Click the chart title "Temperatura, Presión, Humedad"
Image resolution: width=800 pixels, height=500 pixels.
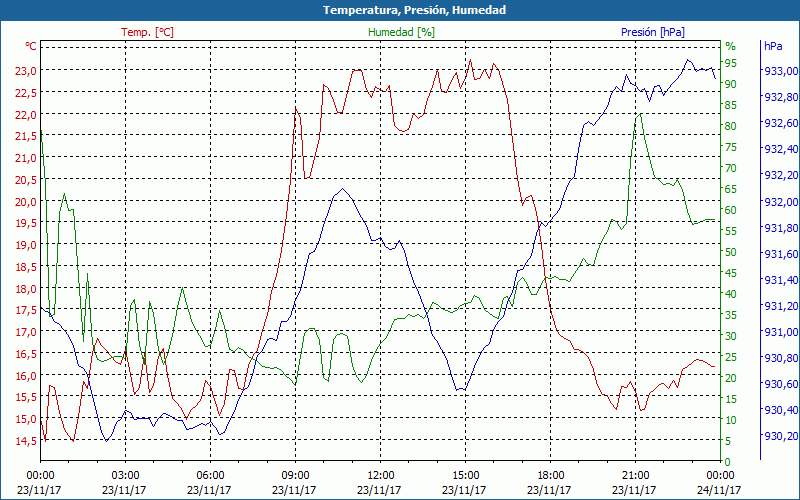[x=414, y=10]
